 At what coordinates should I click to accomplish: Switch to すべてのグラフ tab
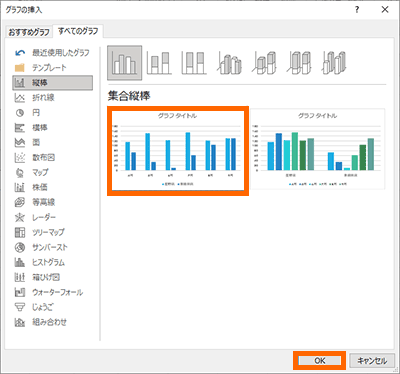[x=78, y=31]
